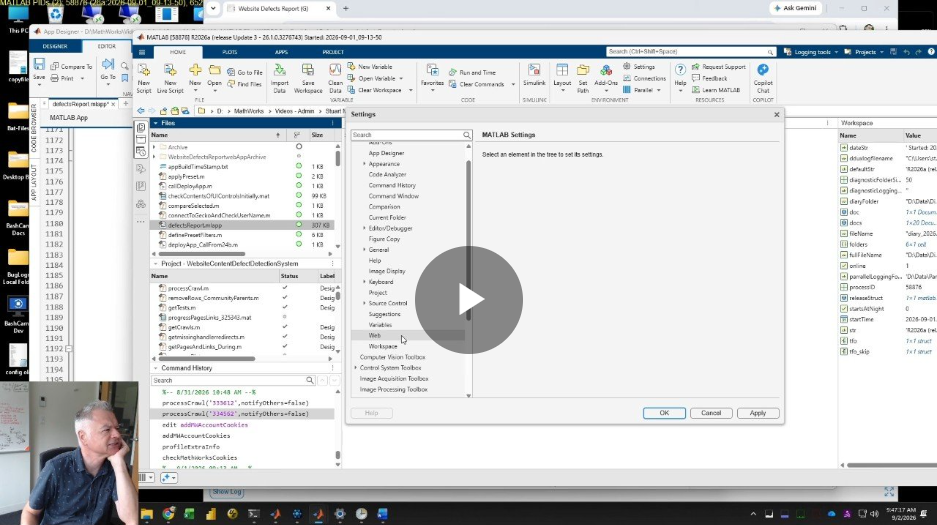The image size is (937, 525).
Task: Select Command Window in settings tree
Action: (x=393, y=196)
